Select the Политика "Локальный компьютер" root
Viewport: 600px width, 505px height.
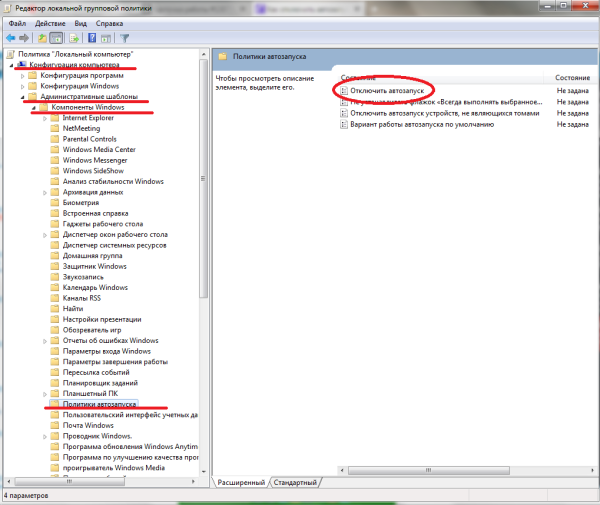click(75, 54)
